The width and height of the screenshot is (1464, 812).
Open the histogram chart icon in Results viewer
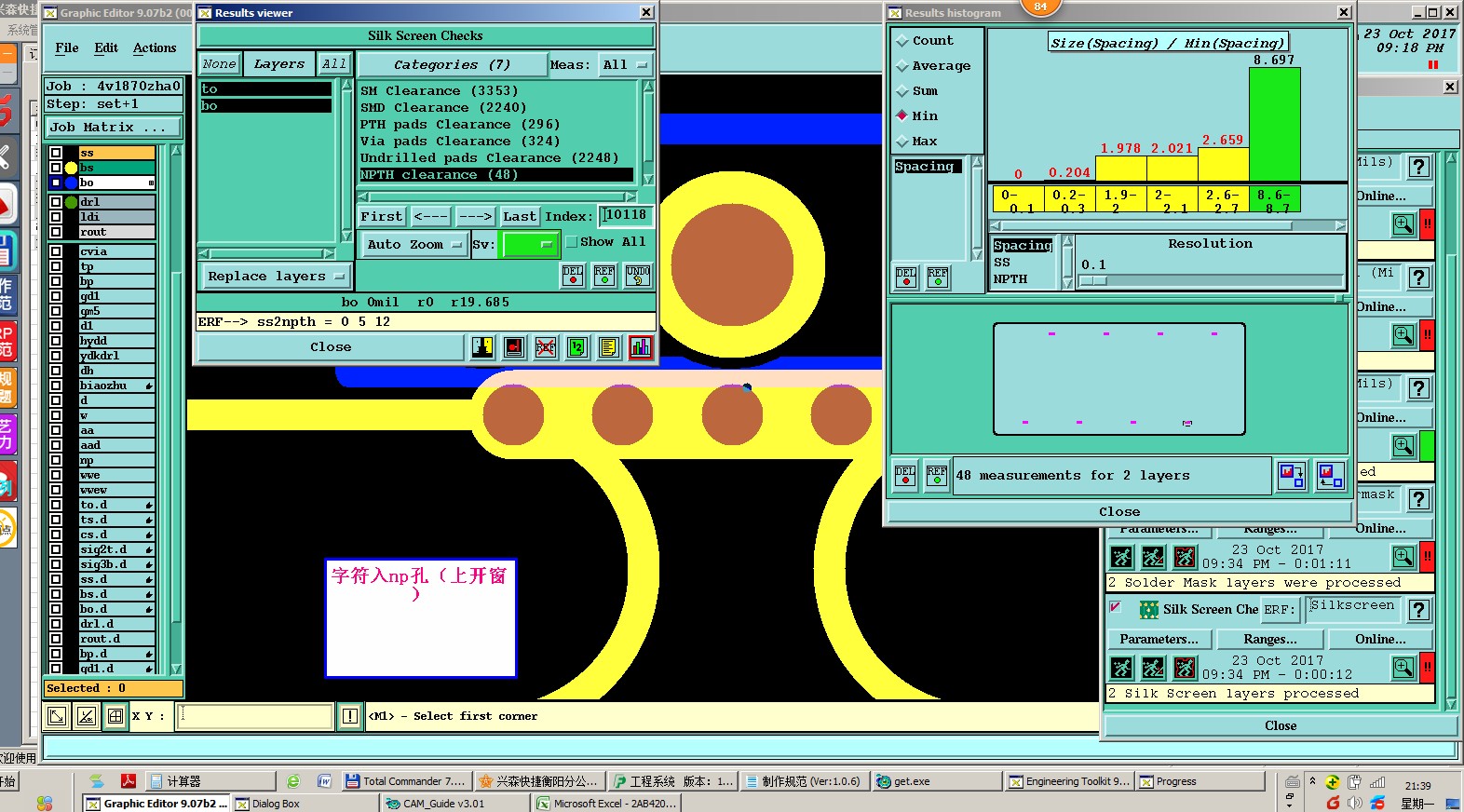point(641,347)
